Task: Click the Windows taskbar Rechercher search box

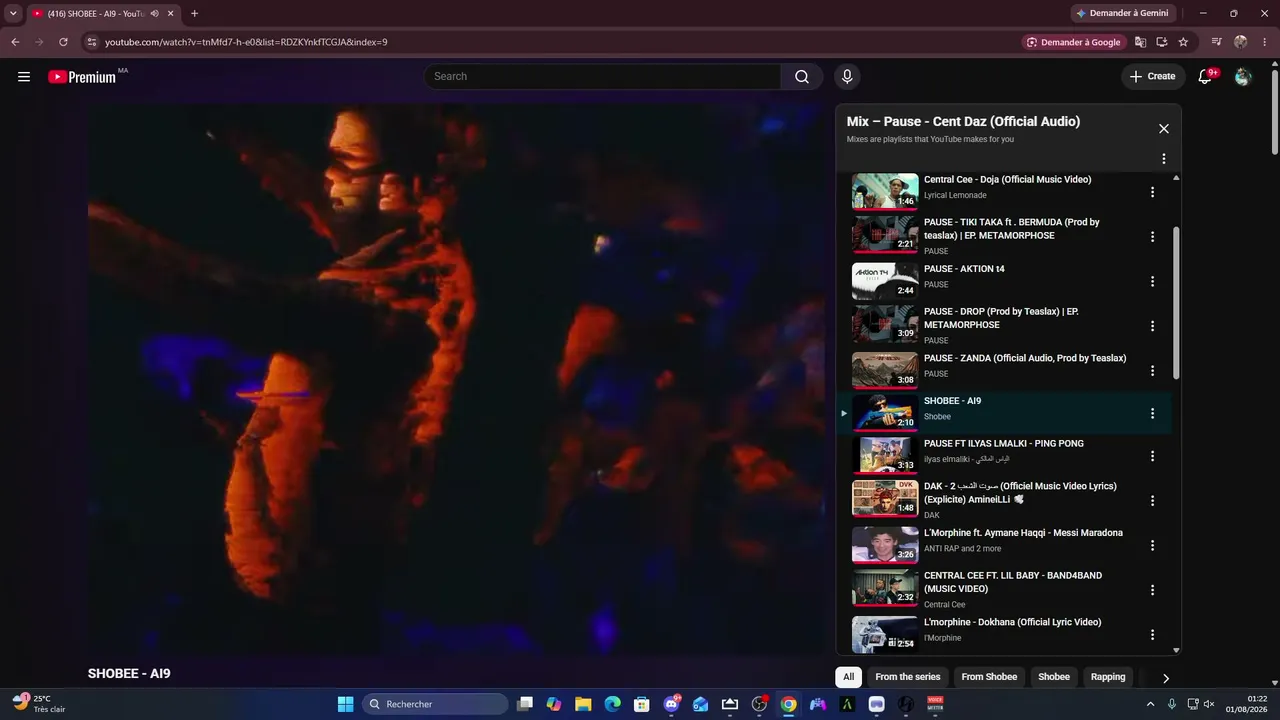Action: 435,704
